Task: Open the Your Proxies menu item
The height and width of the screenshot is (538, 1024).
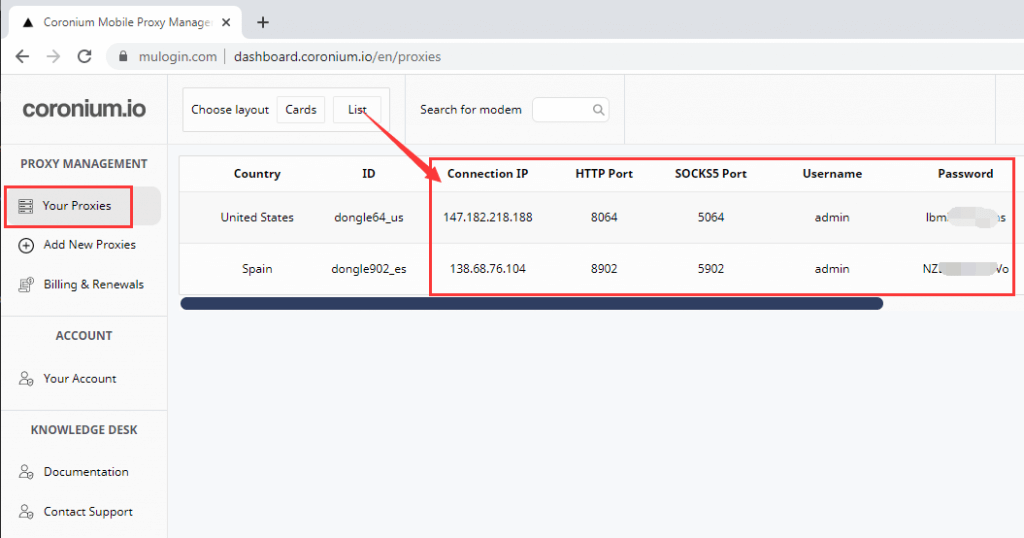Action: point(77,206)
